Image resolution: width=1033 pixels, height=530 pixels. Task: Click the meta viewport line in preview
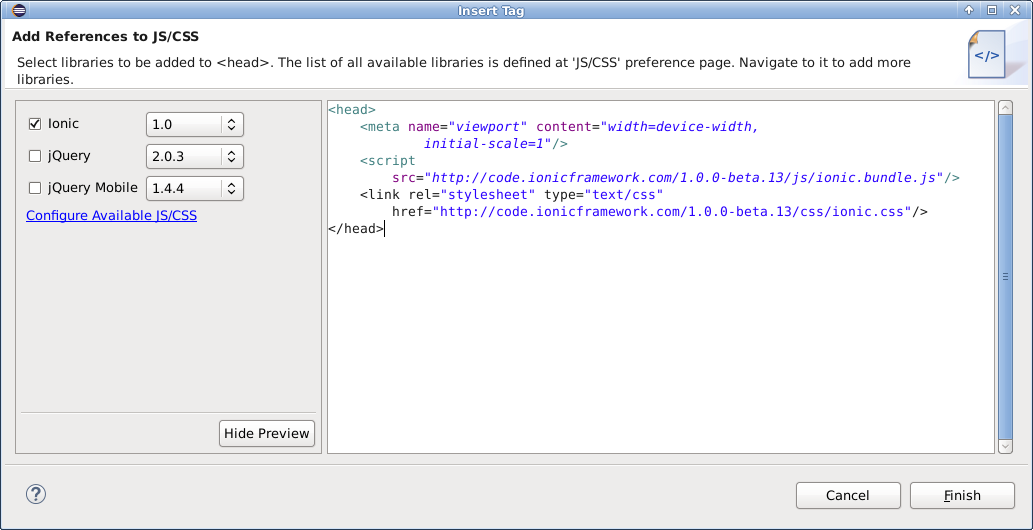(x=559, y=127)
